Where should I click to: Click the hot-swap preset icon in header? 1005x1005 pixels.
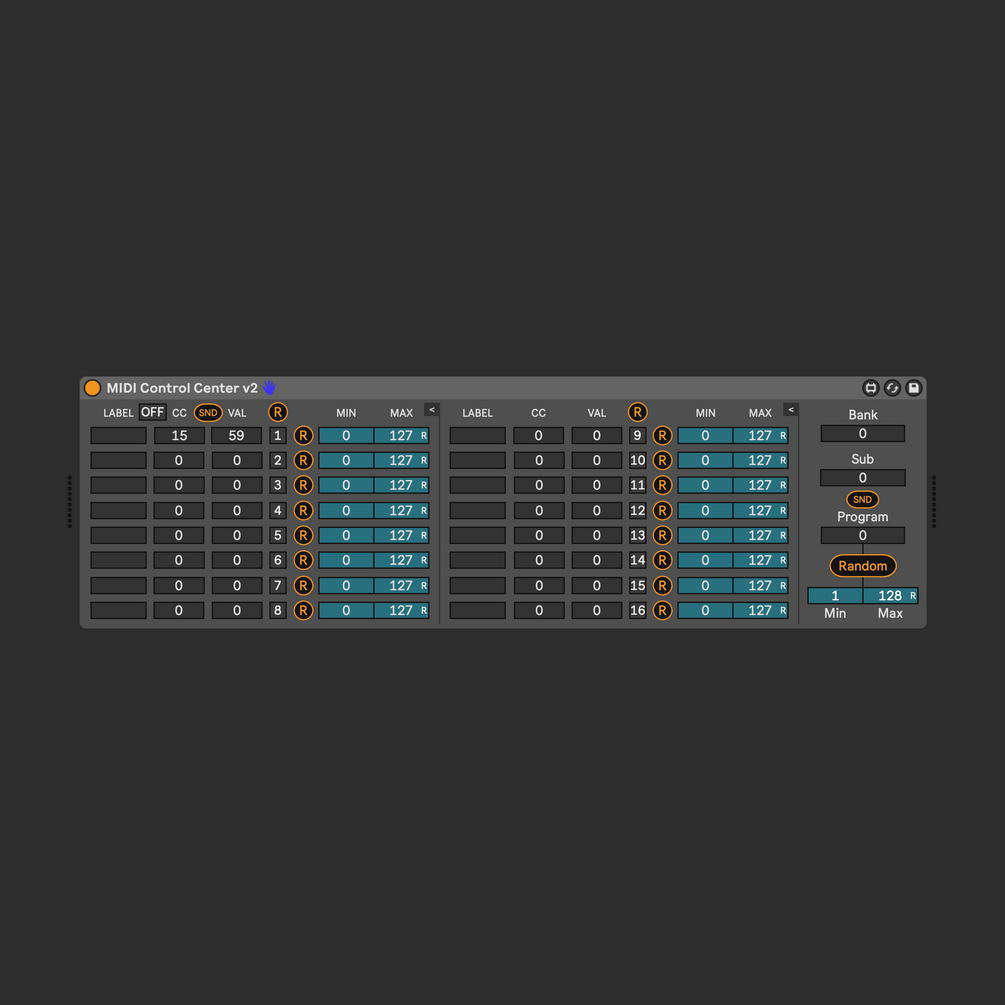point(870,388)
